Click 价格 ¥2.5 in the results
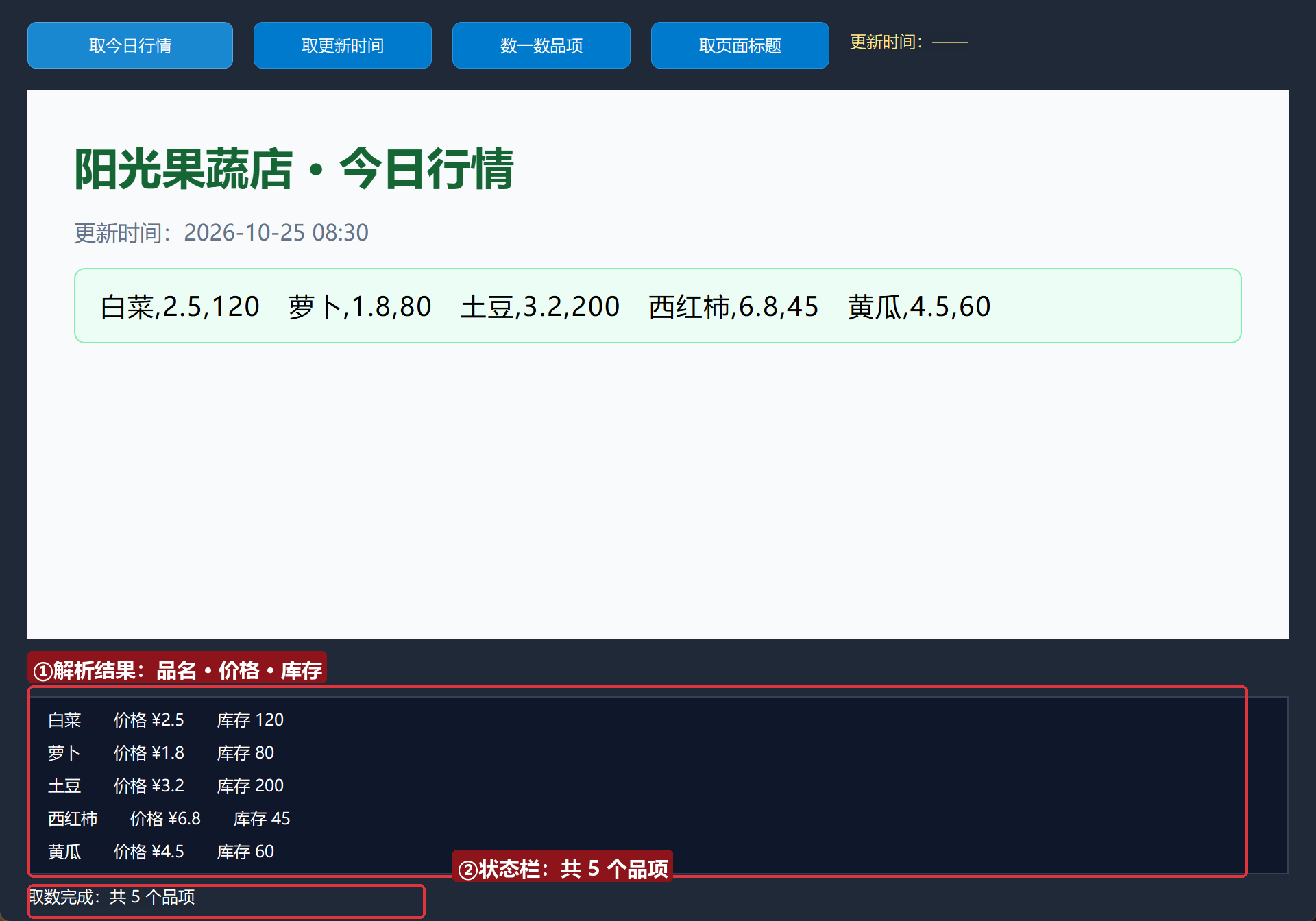 click(x=149, y=720)
